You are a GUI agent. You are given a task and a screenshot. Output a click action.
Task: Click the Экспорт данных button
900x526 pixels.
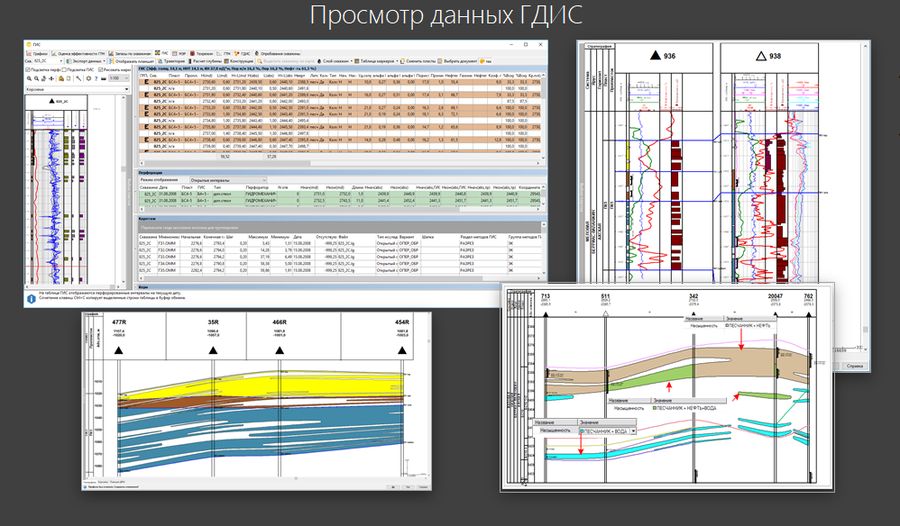click(x=84, y=61)
